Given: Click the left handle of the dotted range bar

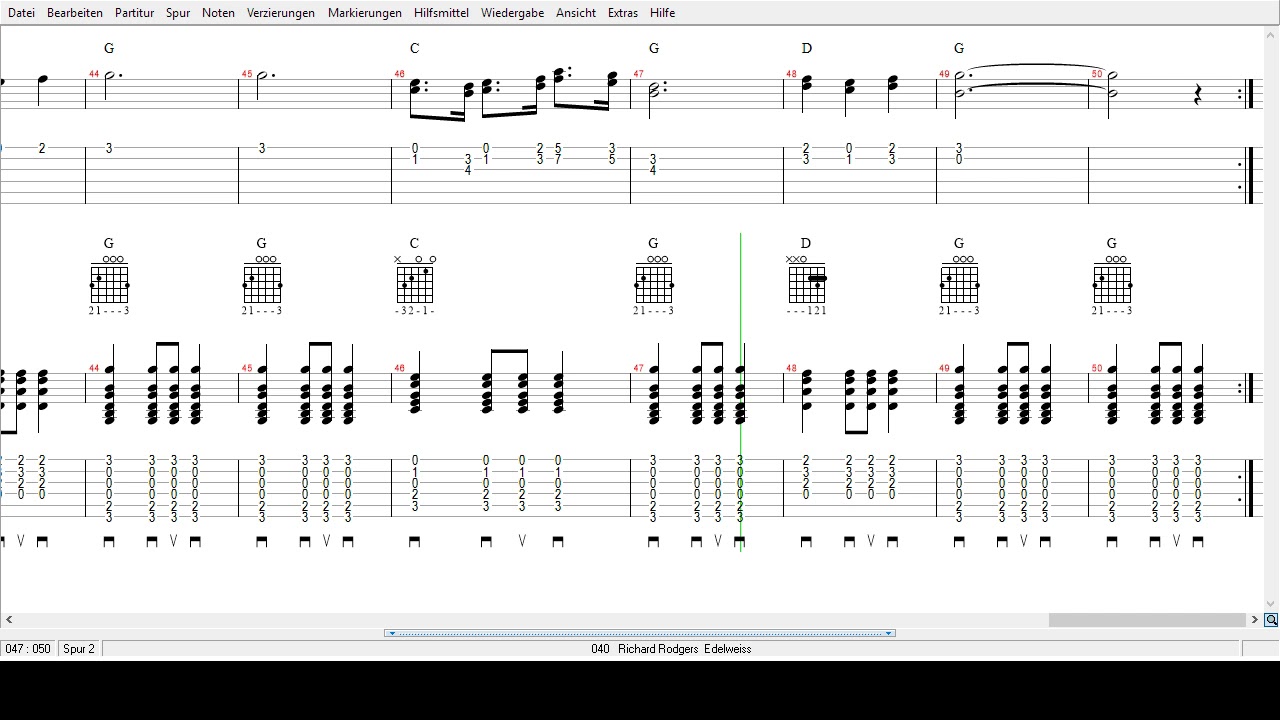Looking at the screenshot, I should [x=392, y=633].
